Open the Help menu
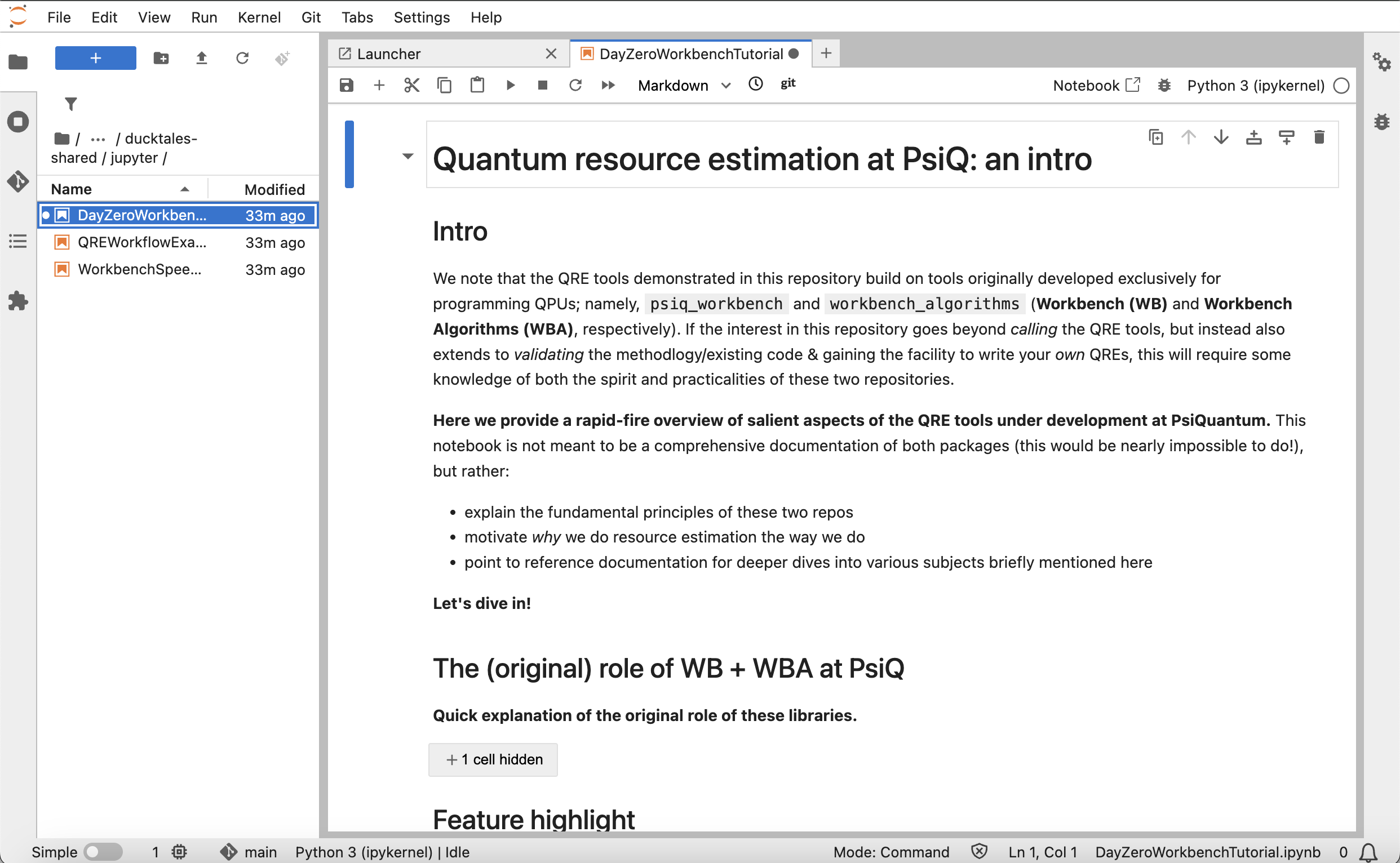The width and height of the screenshot is (1400, 863). pos(486,17)
